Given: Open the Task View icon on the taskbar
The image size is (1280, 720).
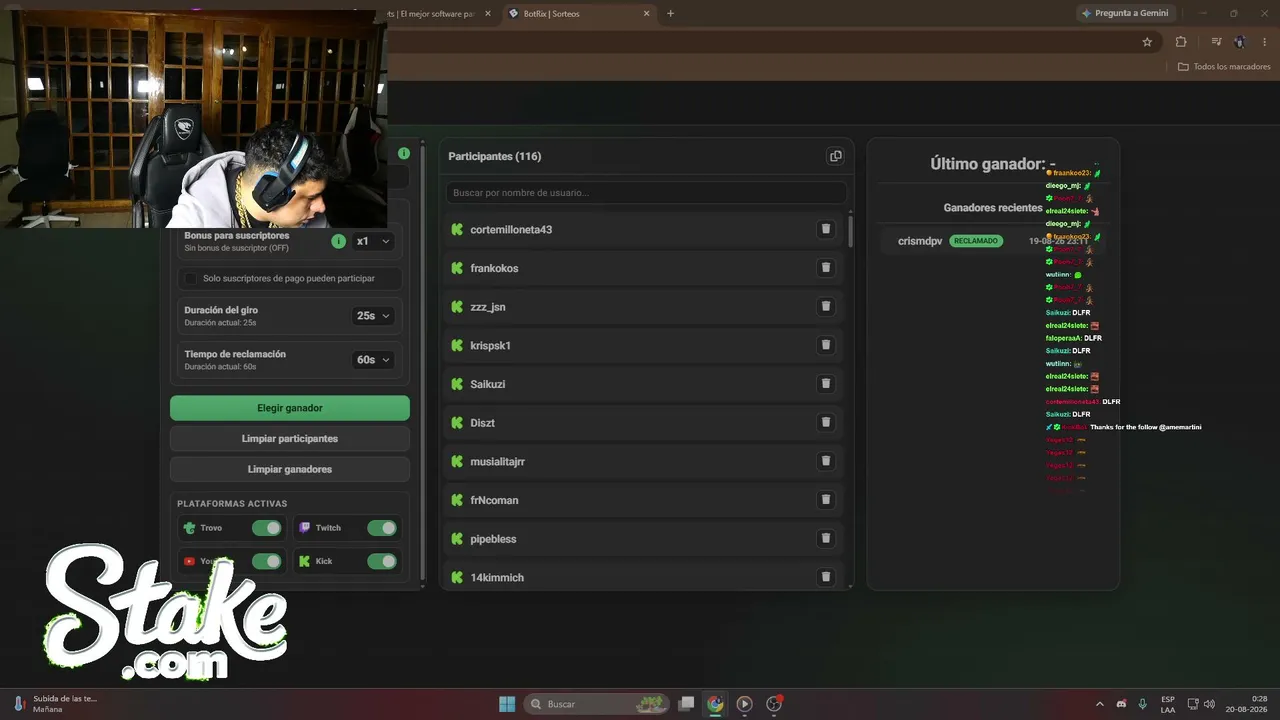Looking at the screenshot, I should [686, 704].
